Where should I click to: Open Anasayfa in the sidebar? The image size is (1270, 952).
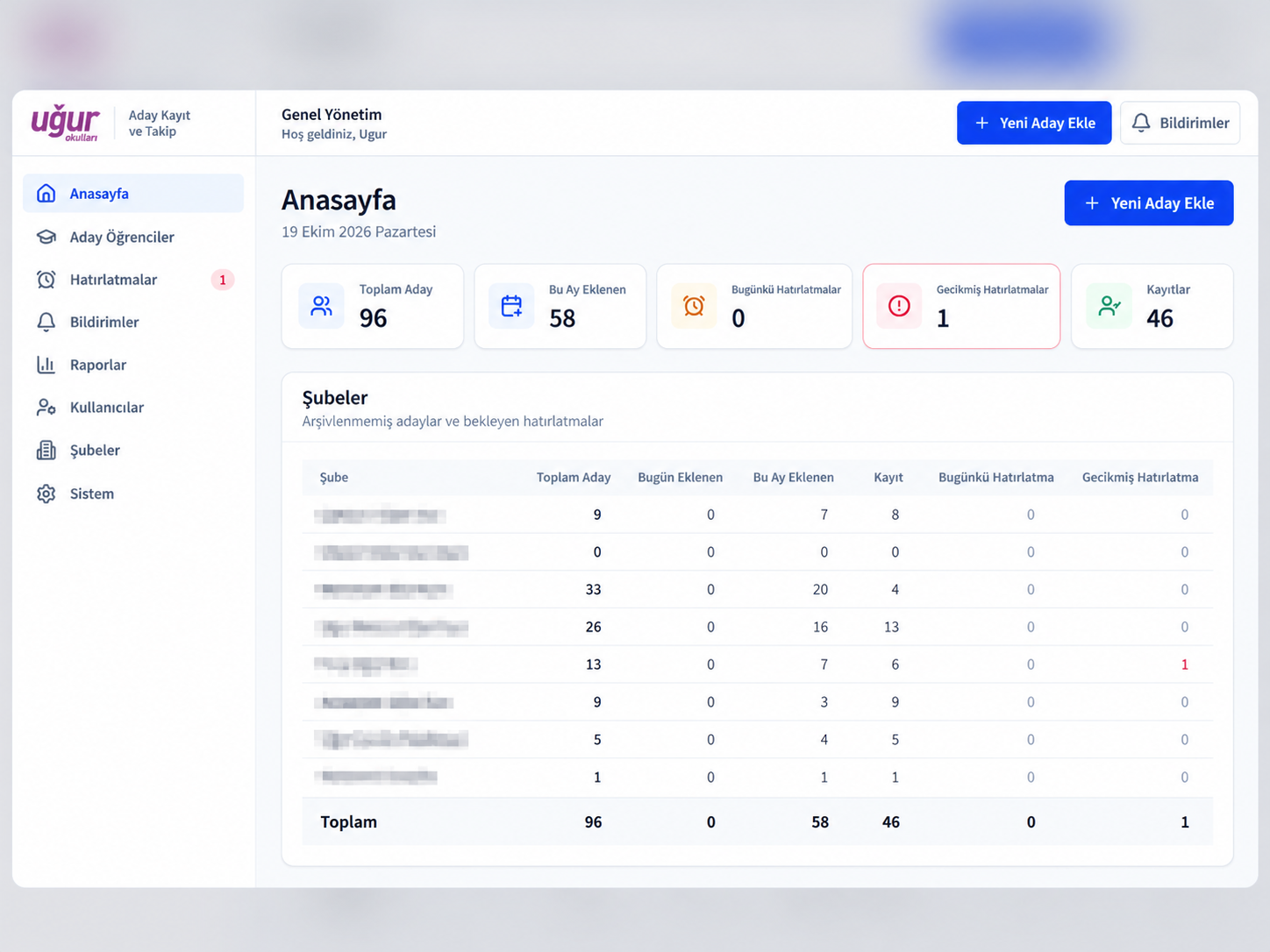coord(133,194)
